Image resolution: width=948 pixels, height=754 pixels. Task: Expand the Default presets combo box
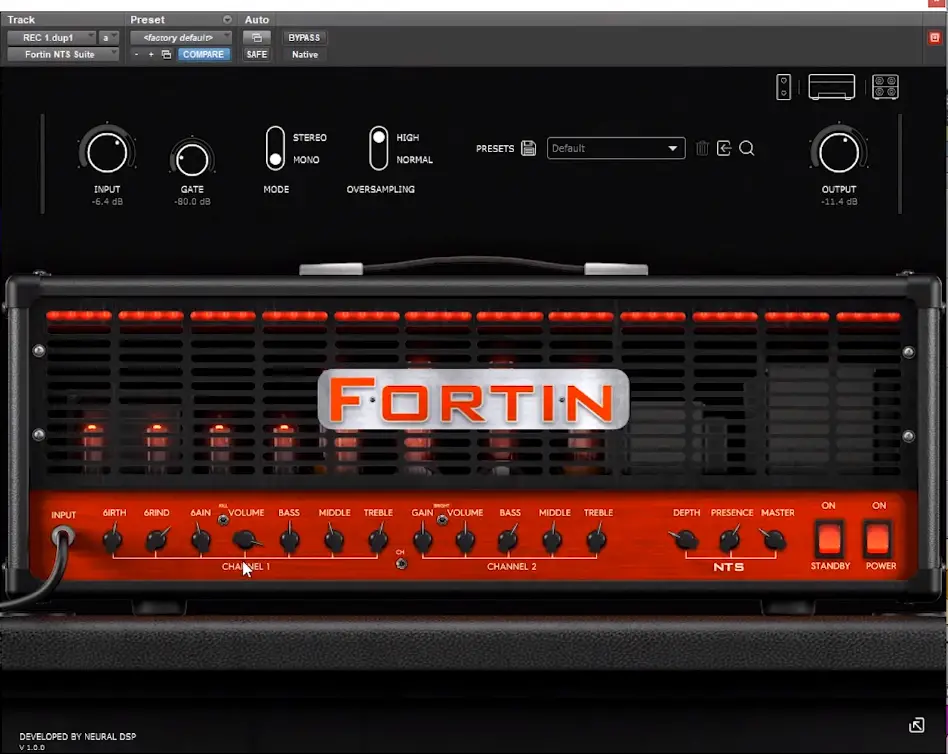click(x=616, y=148)
